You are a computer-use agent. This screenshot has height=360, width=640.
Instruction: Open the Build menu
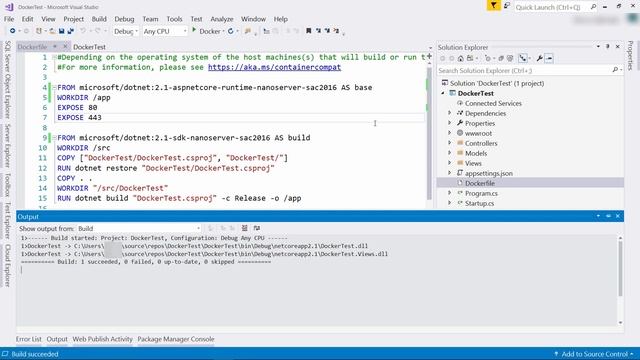click(x=99, y=19)
